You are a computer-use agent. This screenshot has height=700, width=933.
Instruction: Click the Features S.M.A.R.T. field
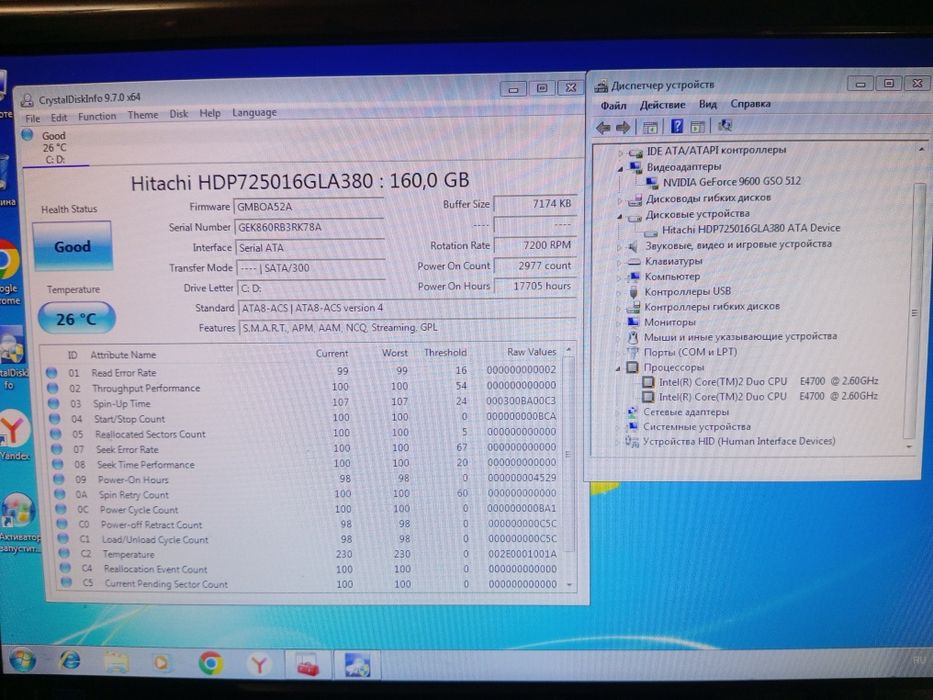pyautogui.click(x=406, y=328)
